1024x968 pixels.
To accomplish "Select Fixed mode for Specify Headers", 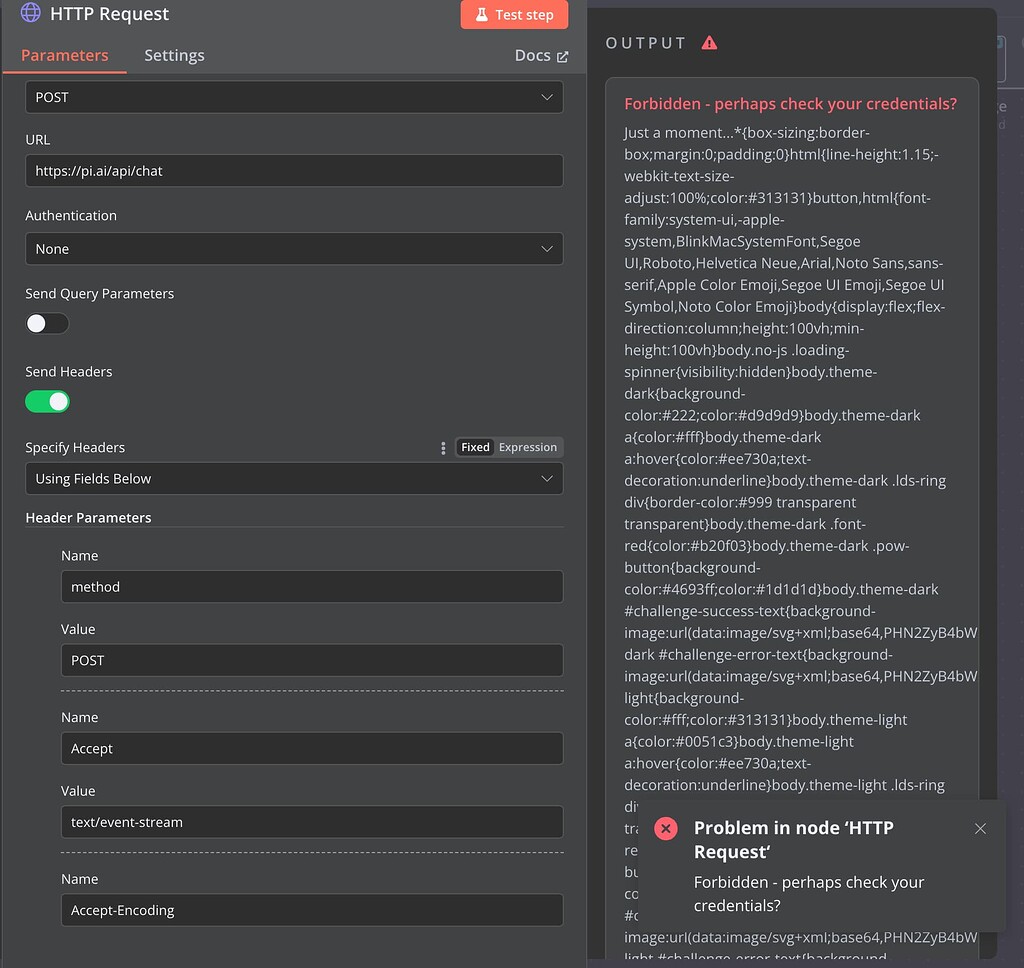I will [x=475, y=447].
